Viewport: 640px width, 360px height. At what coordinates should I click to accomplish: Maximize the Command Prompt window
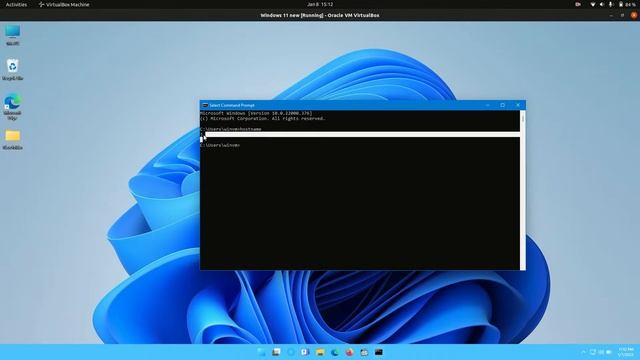coord(502,105)
